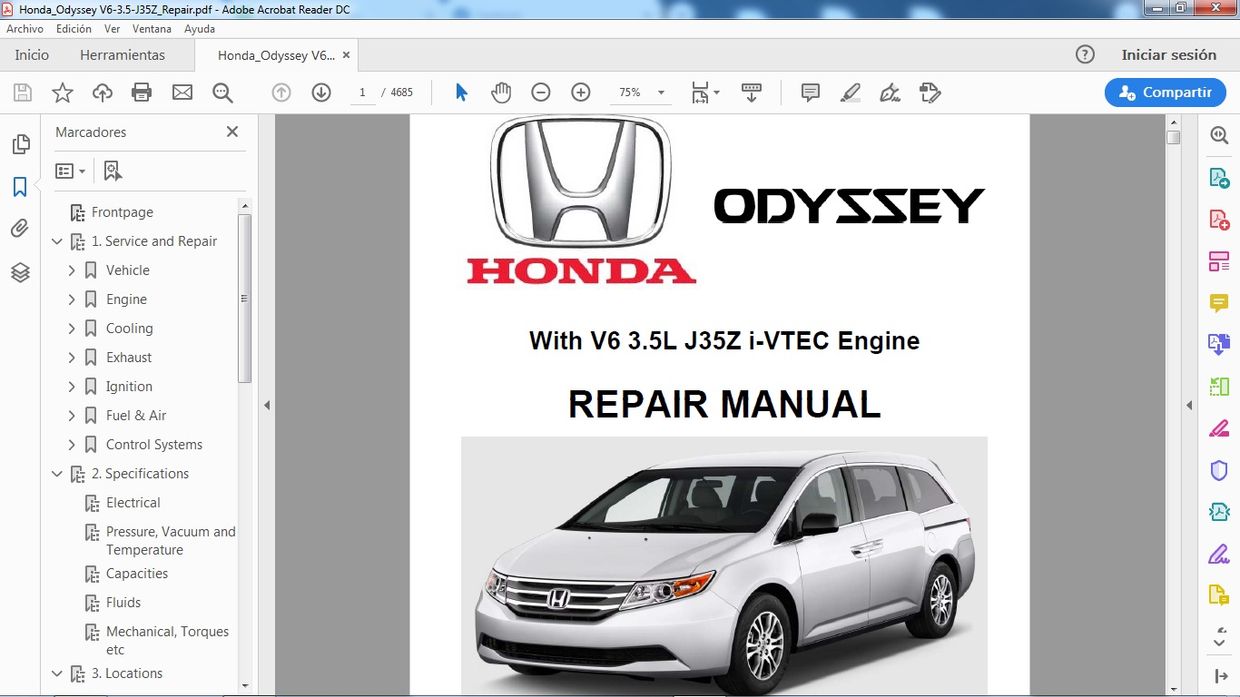Open the Archivo menu

pyautogui.click(x=25, y=29)
